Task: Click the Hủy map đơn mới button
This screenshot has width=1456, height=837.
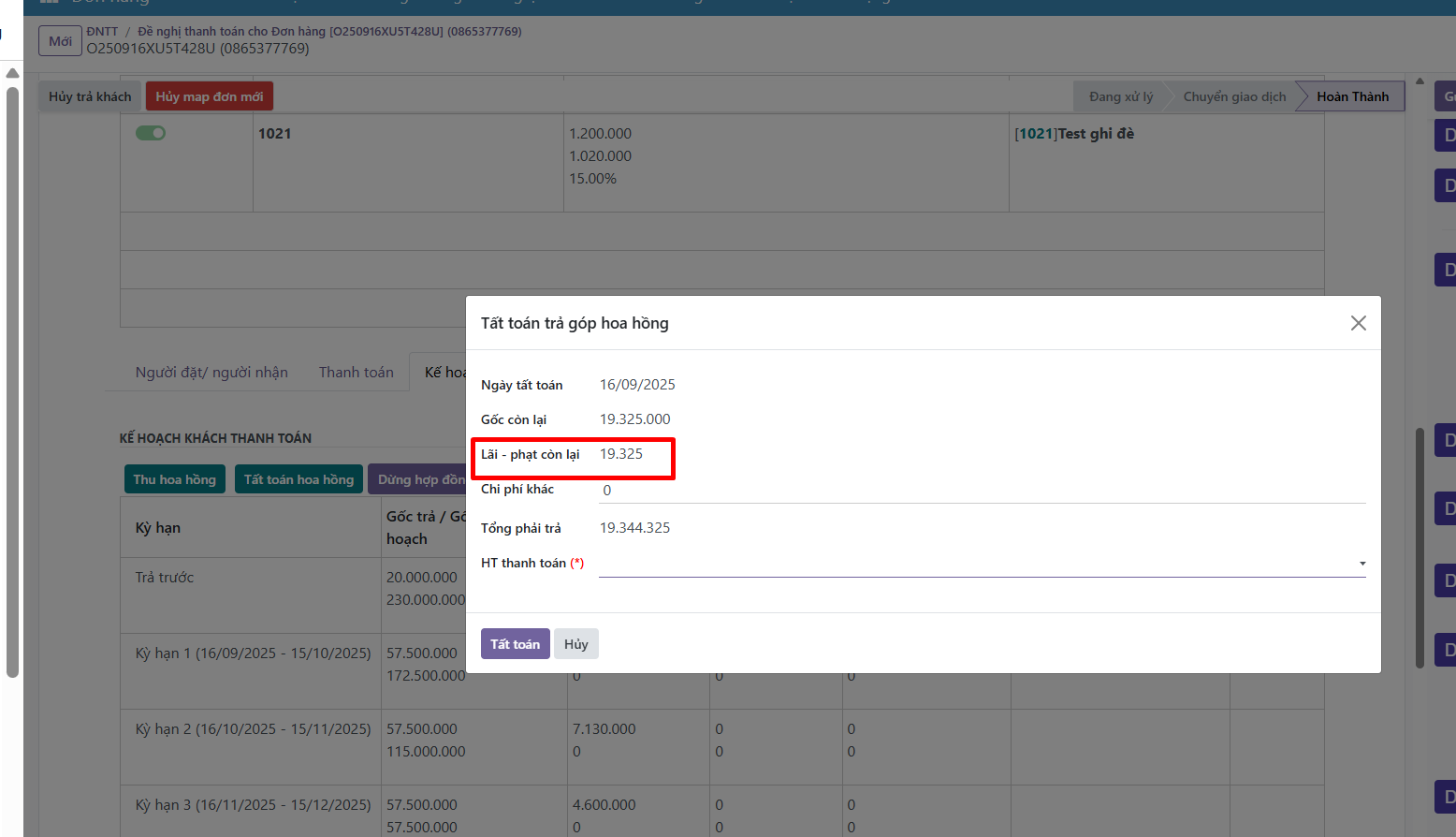Action: tap(209, 96)
